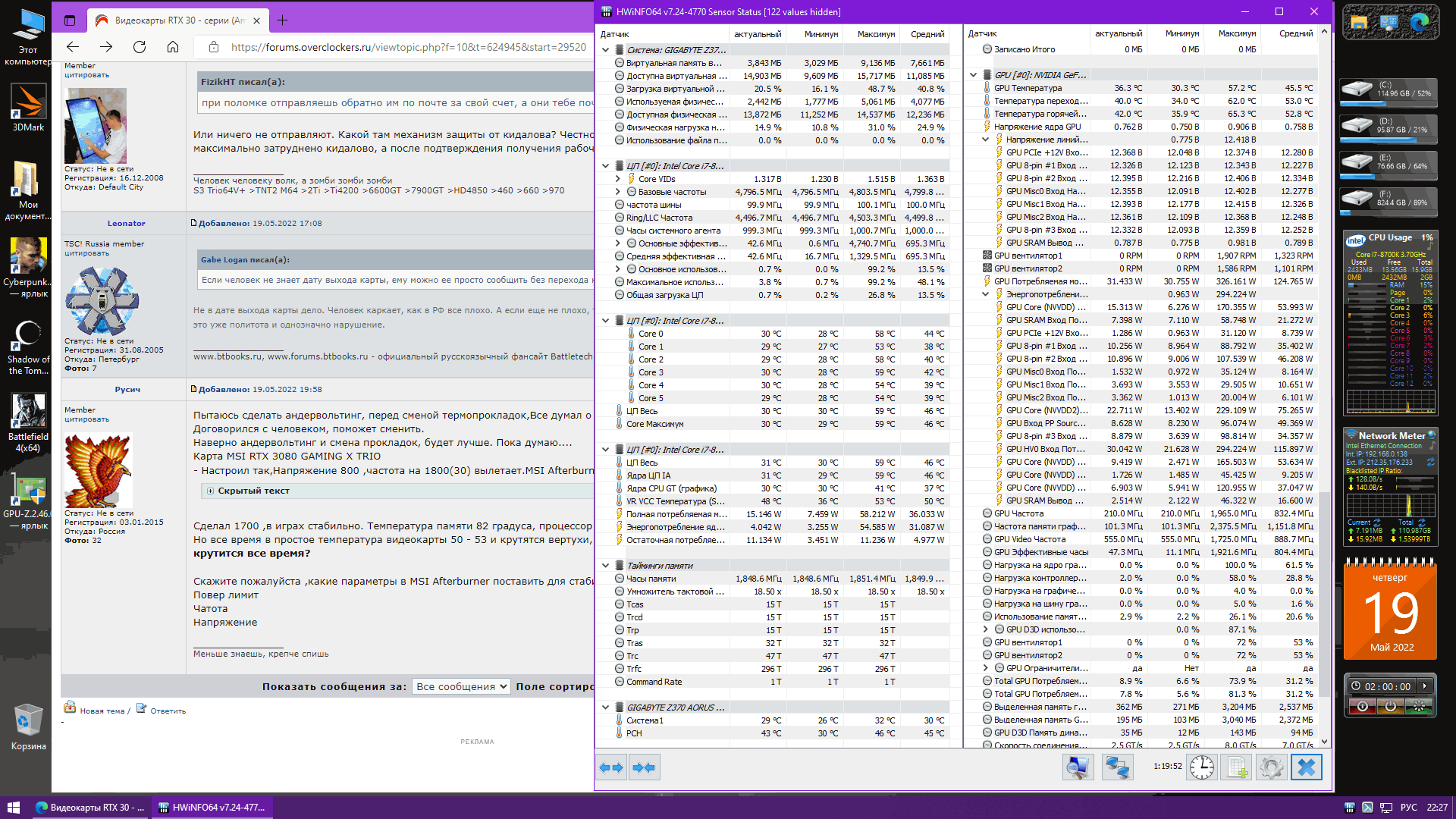Screen dimensions: 1456x819
Task: Click the logging sheet with plus icon
Action: 1237,767
